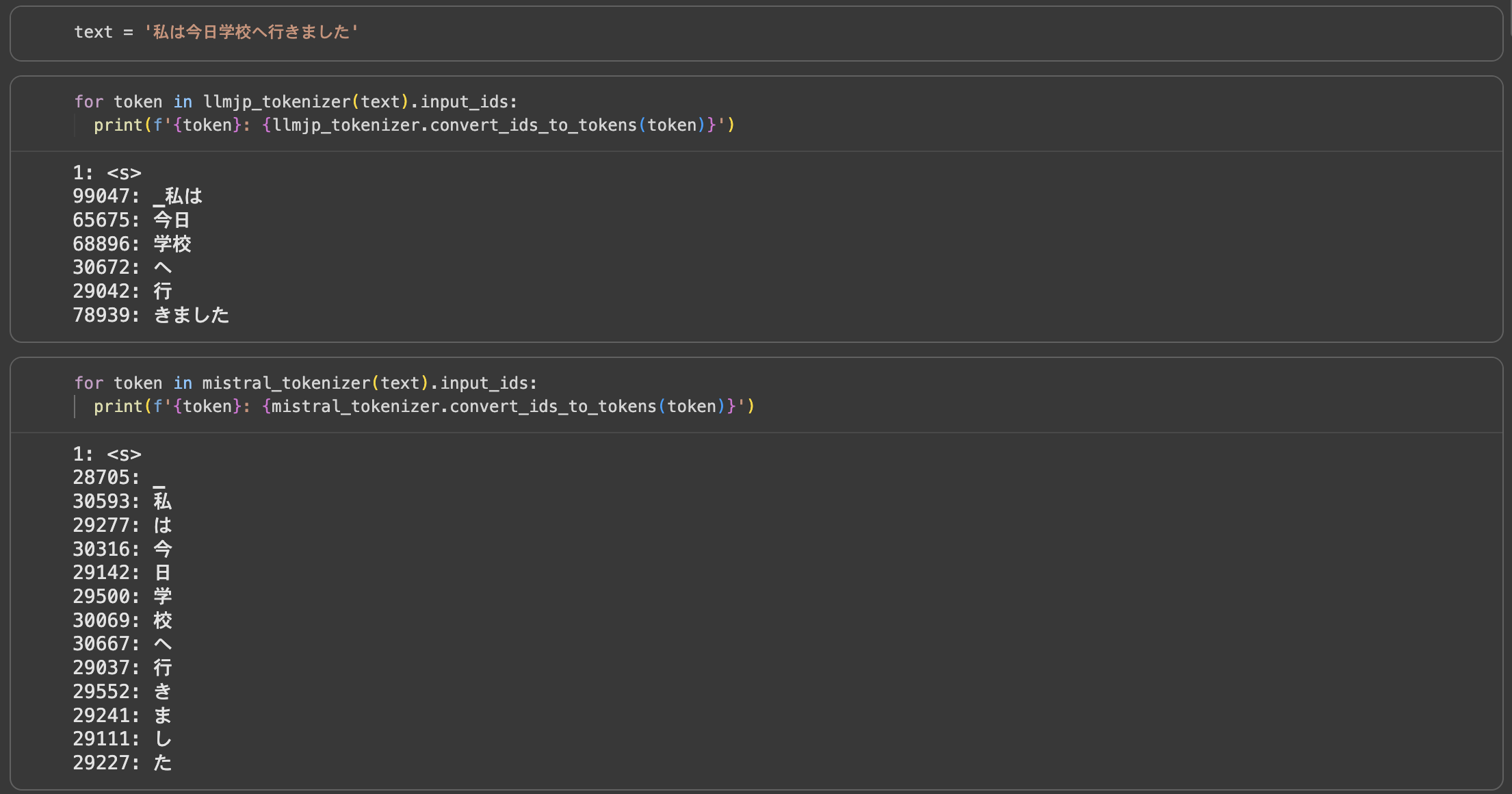This screenshot has width=1512, height=794.
Task: Click output line 30672 へ
Action: (122, 268)
